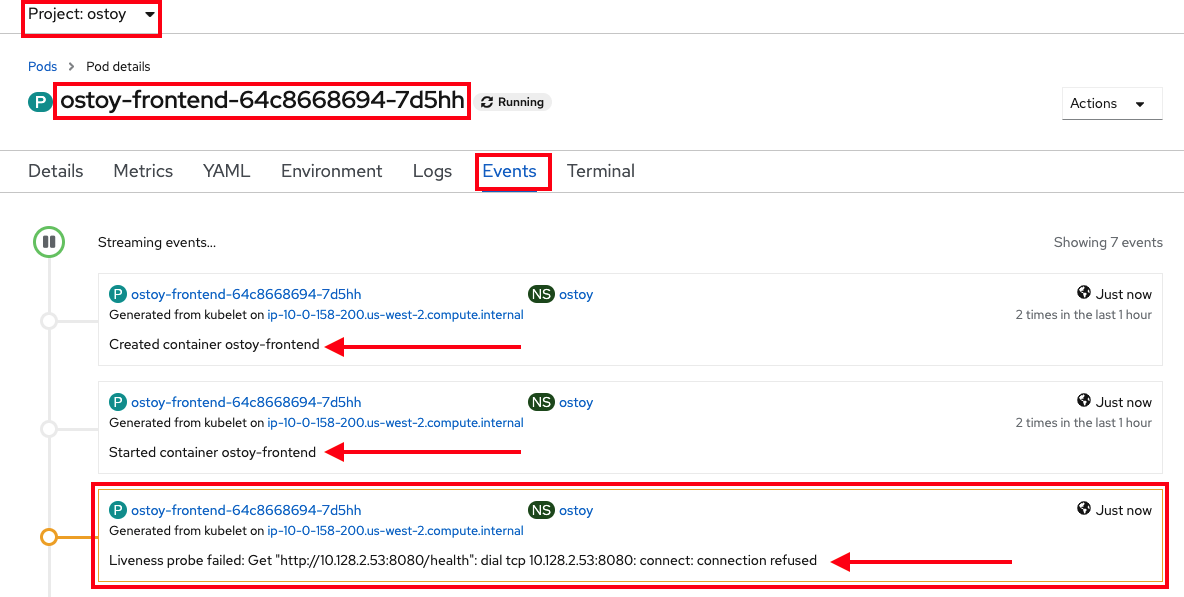Switch to the Details tab

click(56, 171)
